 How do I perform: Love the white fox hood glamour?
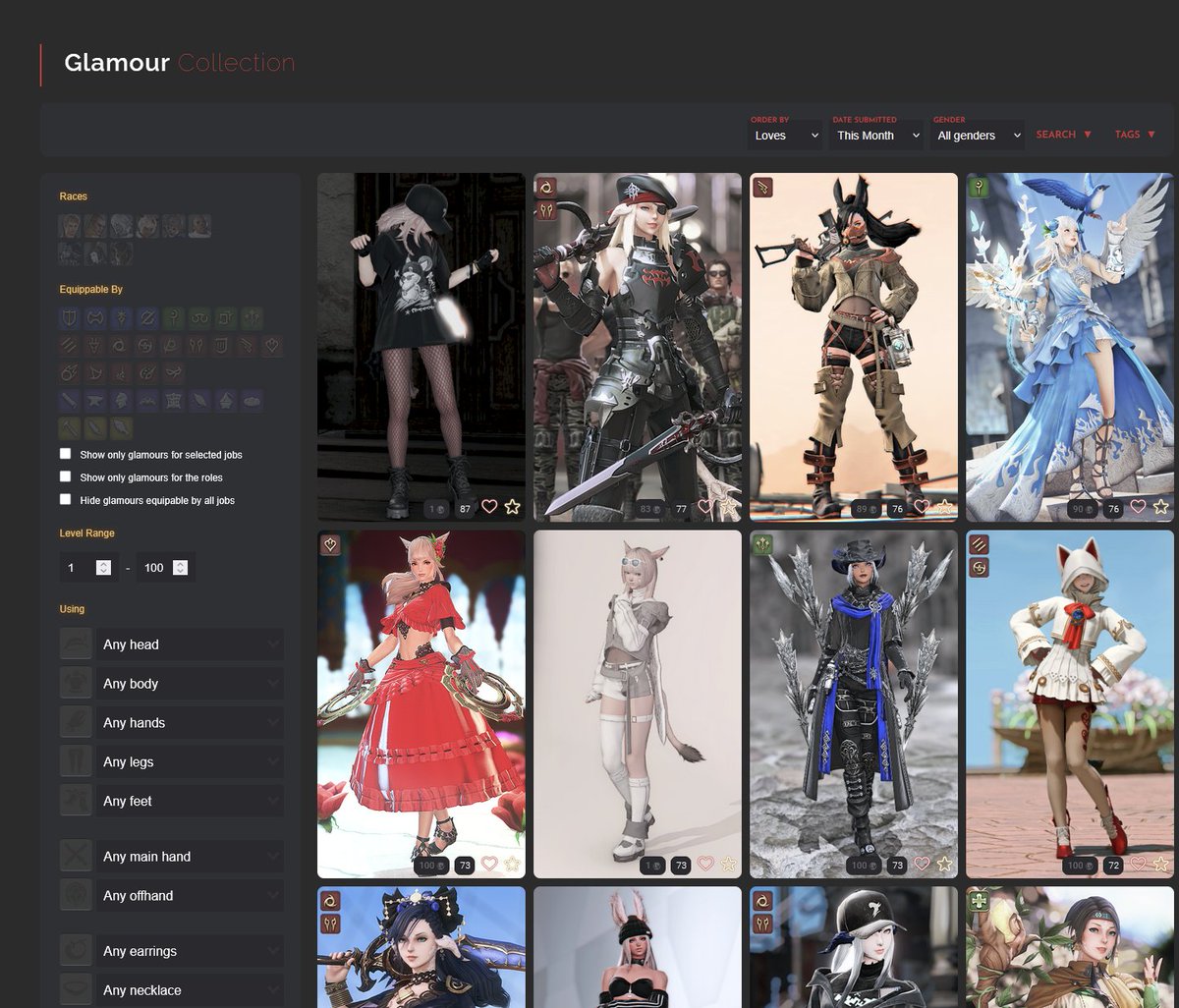click(1138, 865)
